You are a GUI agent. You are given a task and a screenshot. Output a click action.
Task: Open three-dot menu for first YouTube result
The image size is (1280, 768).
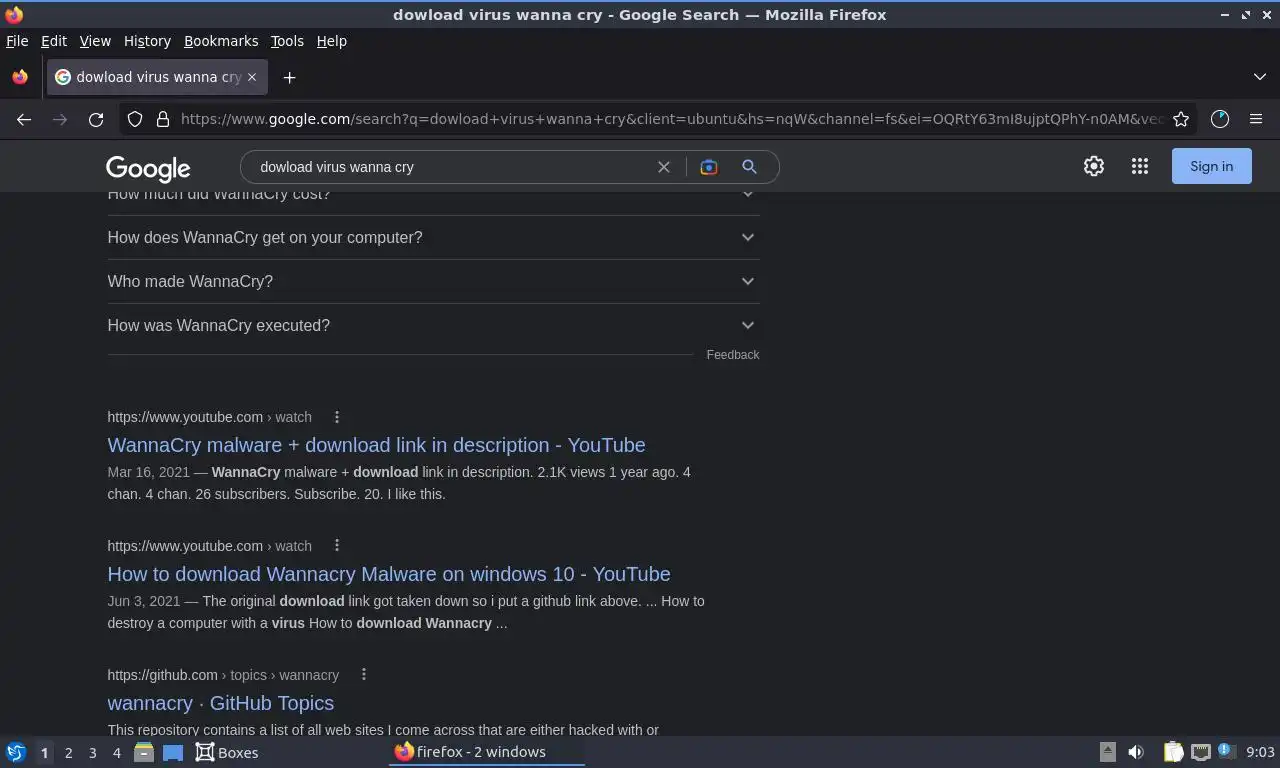tap(337, 417)
